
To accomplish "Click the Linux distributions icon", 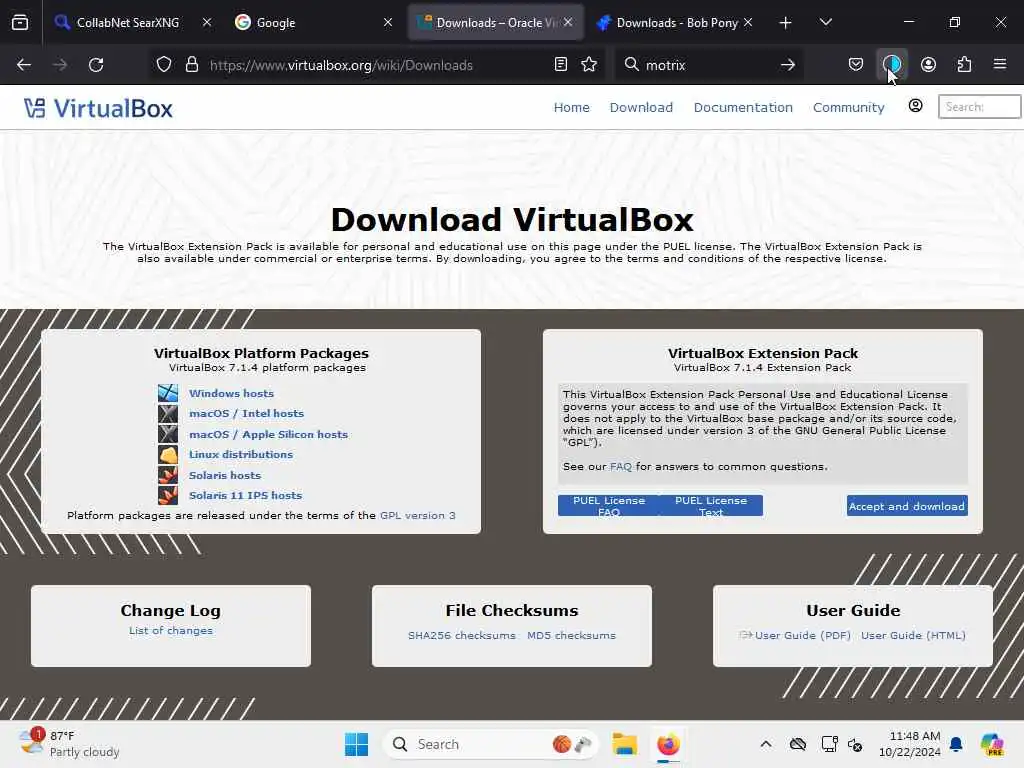I will pyautogui.click(x=168, y=455).
